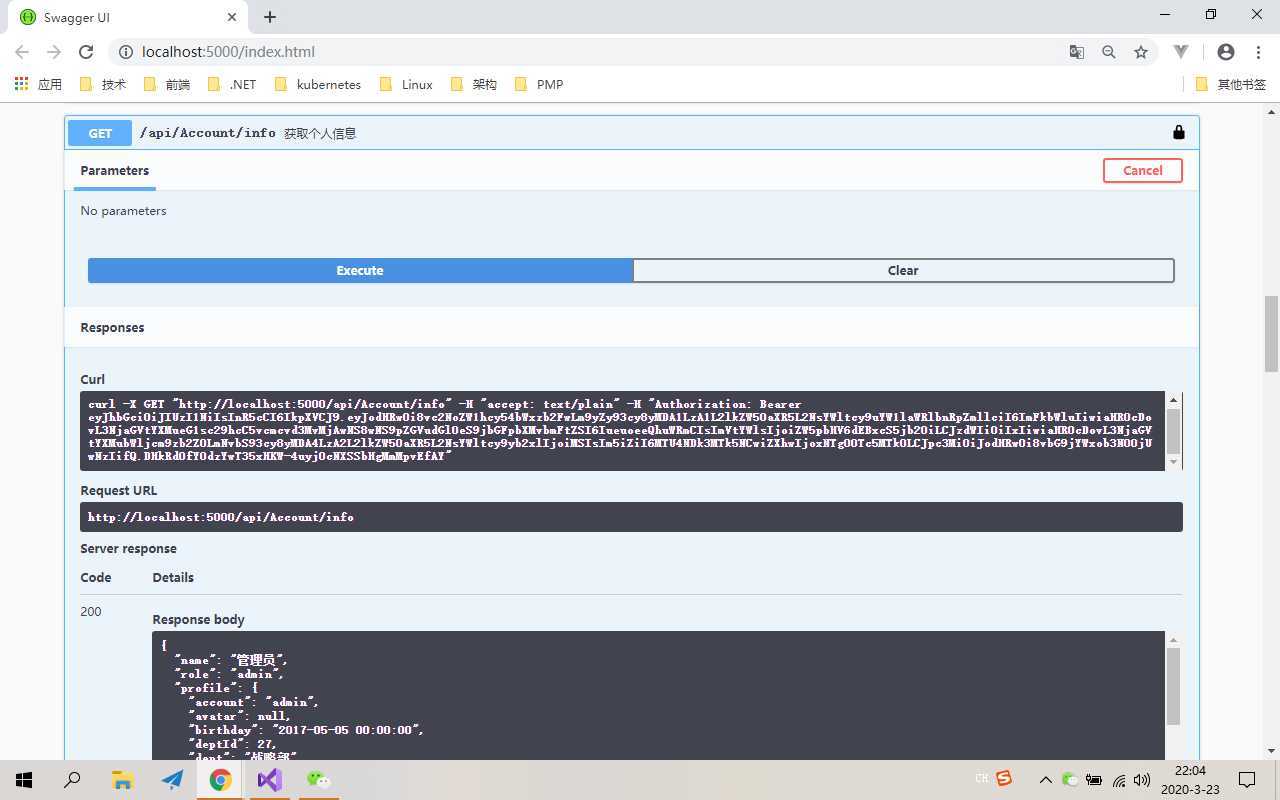Viewport: 1280px width, 800px height.
Task: Click the Clear button
Action: (903, 270)
